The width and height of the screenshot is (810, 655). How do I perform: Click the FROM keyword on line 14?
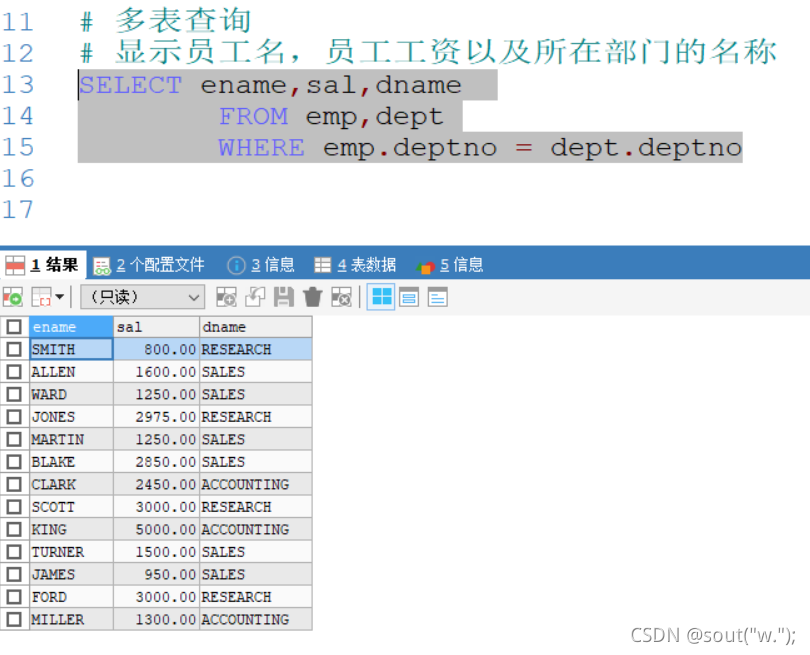tap(253, 116)
